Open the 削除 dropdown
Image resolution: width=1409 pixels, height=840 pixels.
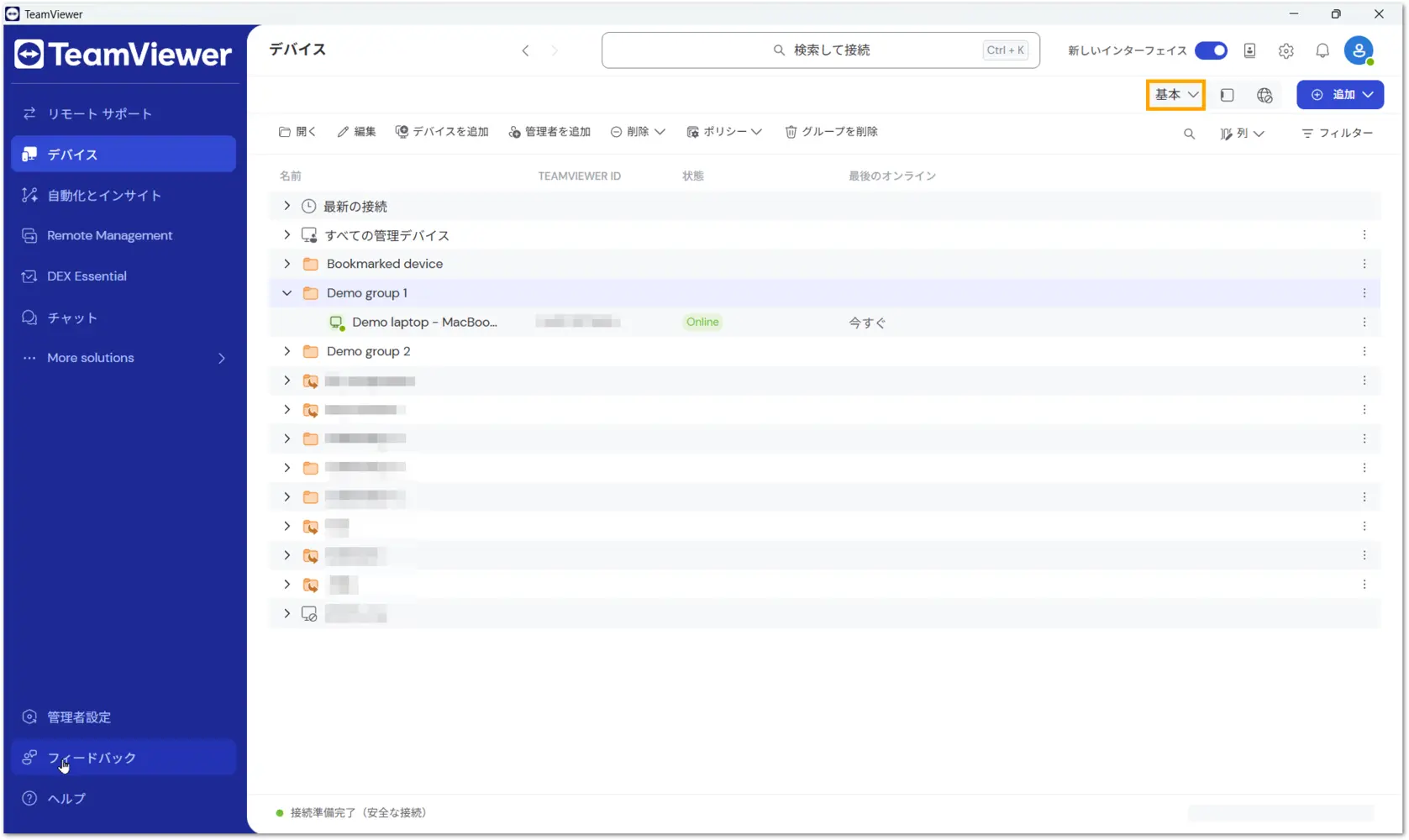tap(638, 132)
